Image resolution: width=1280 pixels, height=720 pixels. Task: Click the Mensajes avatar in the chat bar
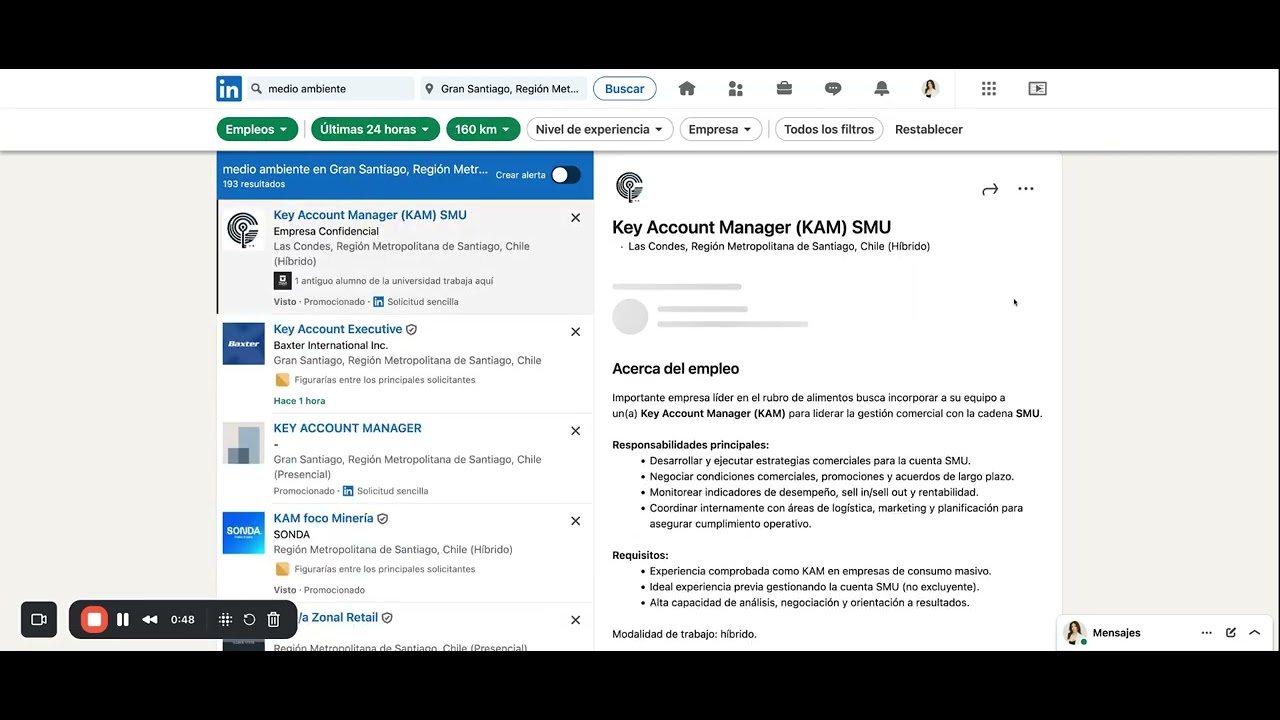1075,633
